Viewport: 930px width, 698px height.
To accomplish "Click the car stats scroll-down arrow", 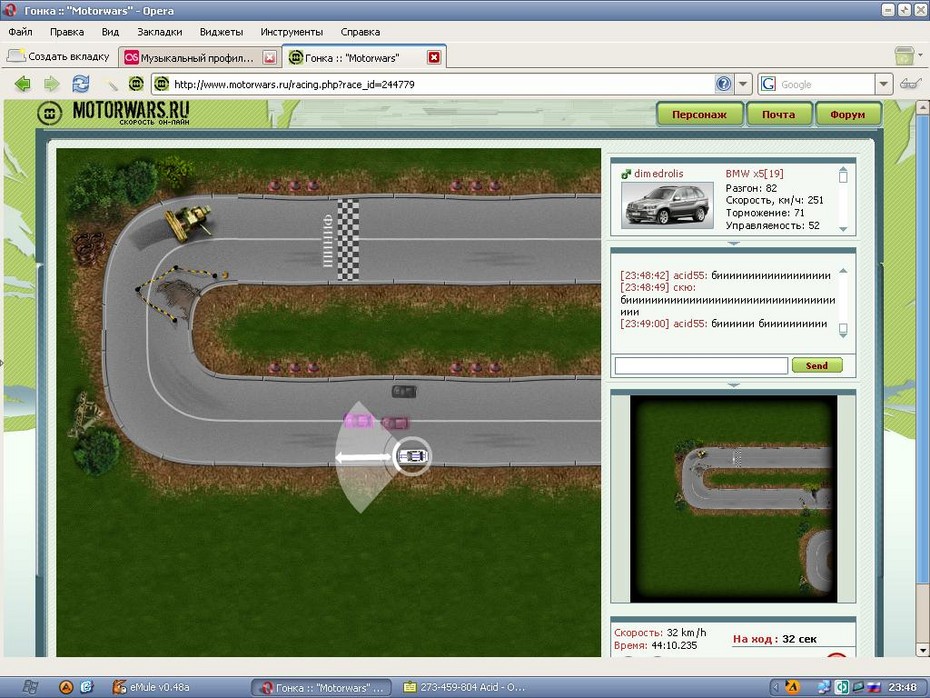I will [x=843, y=229].
